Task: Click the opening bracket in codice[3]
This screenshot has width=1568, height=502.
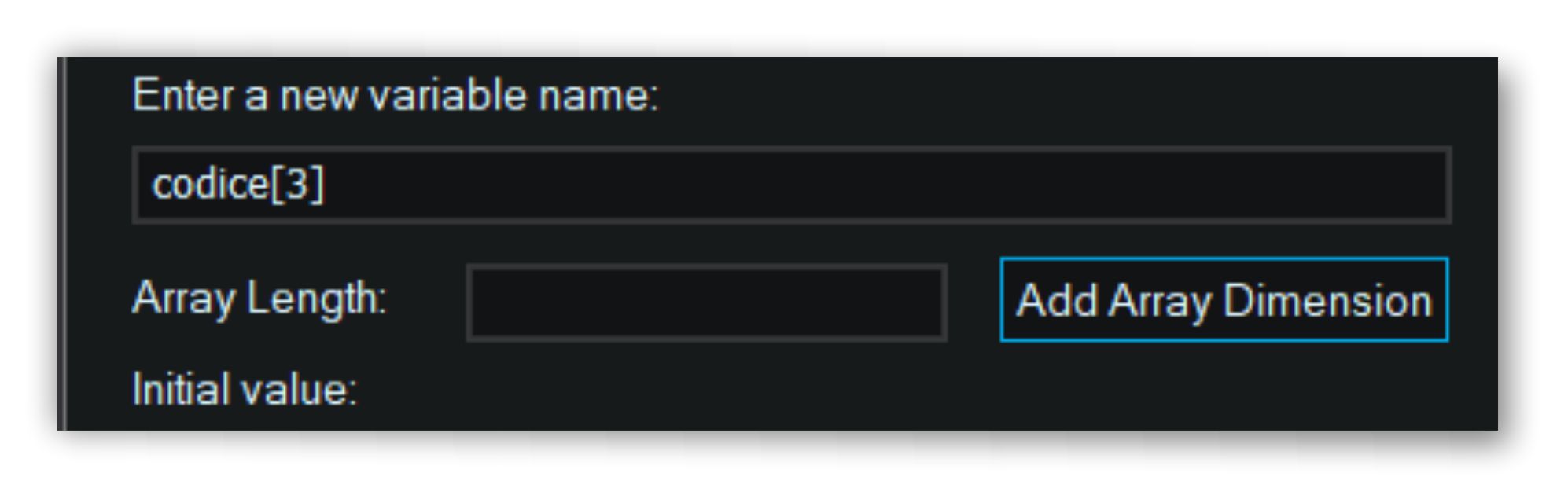Action: [277, 185]
